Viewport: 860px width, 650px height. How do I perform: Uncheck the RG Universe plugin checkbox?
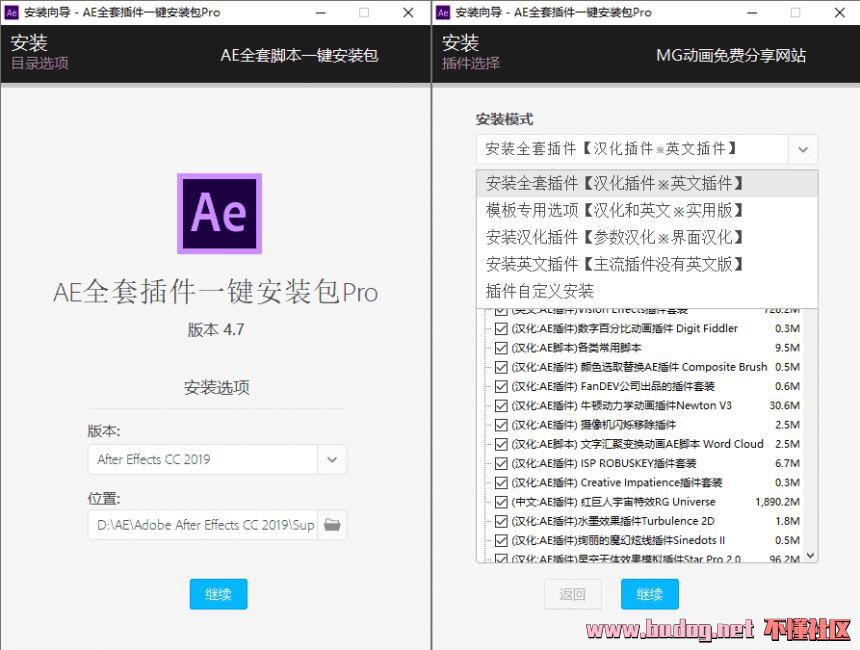(x=501, y=502)
